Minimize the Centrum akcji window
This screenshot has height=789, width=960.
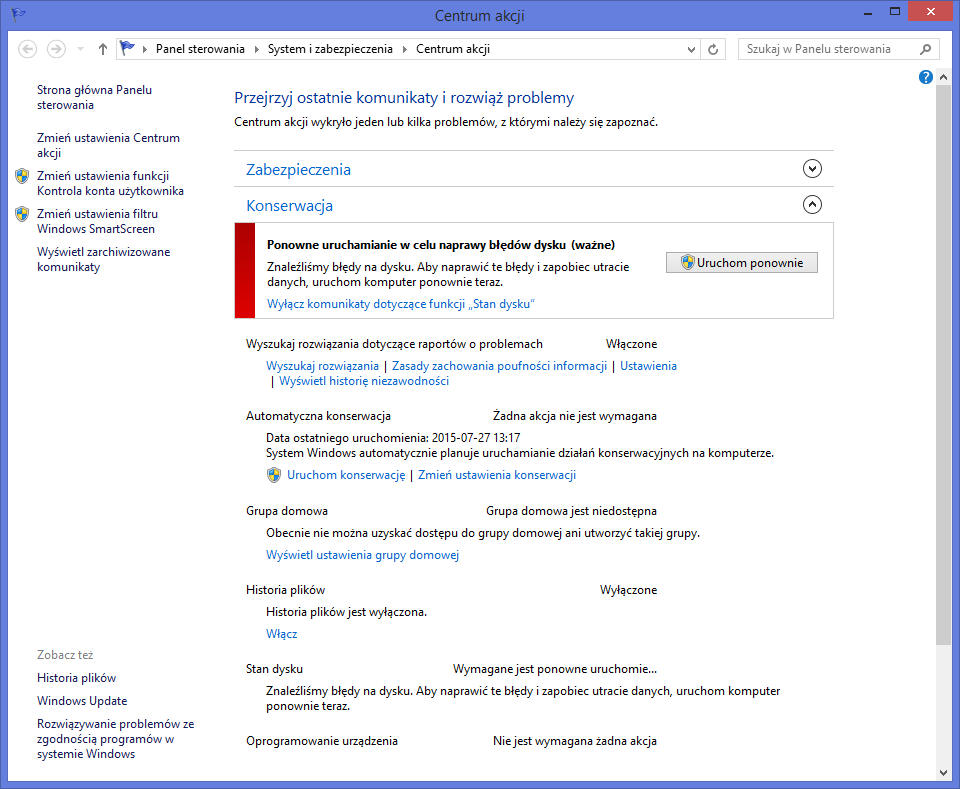pos(868,12)
